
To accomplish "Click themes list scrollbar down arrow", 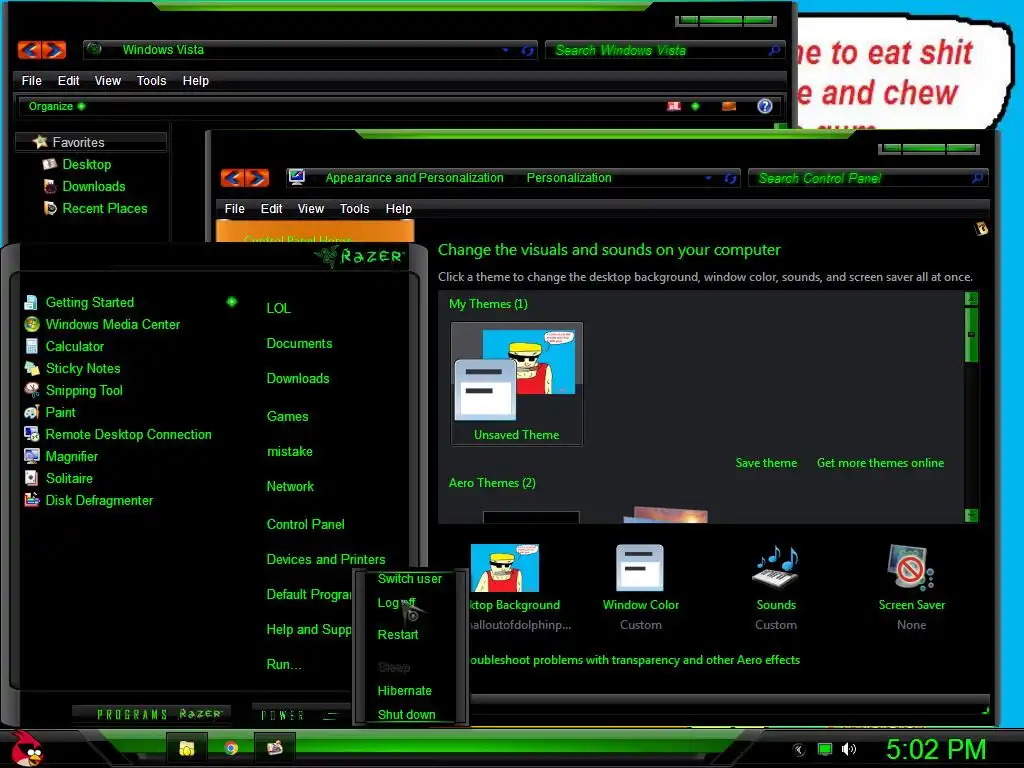I will pos(971,515).
